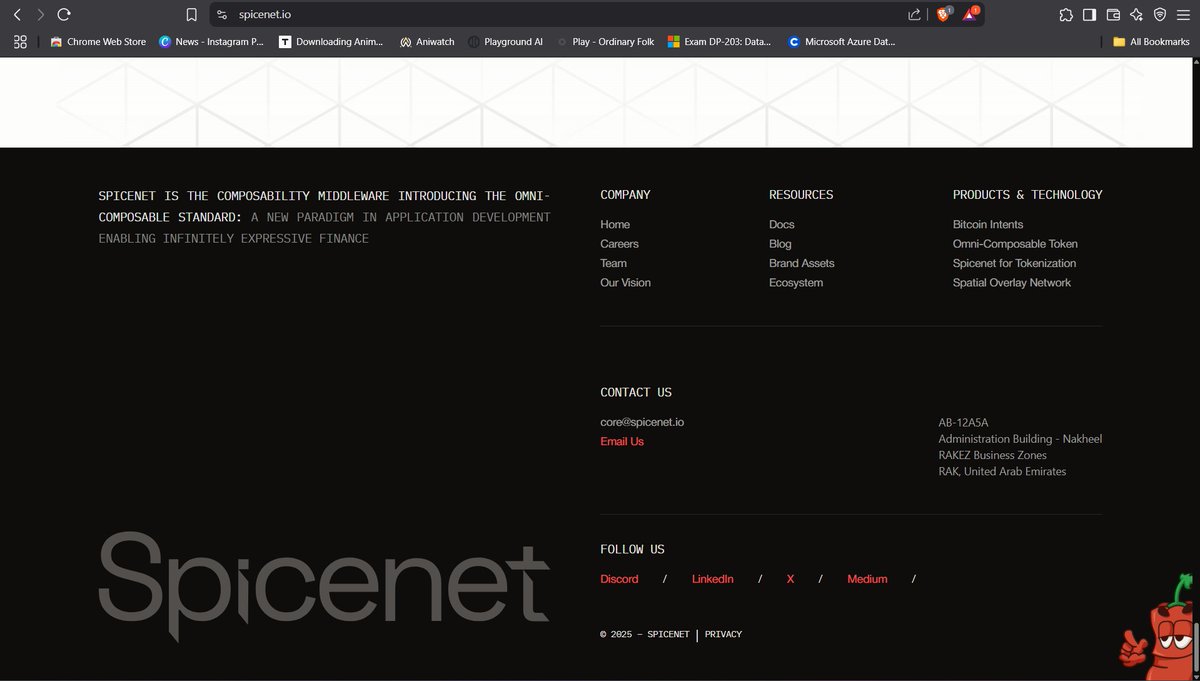Open the All Bookmarks folder
The height and width of the screenshot is (681, 1200).
[x=1151, y=42]
